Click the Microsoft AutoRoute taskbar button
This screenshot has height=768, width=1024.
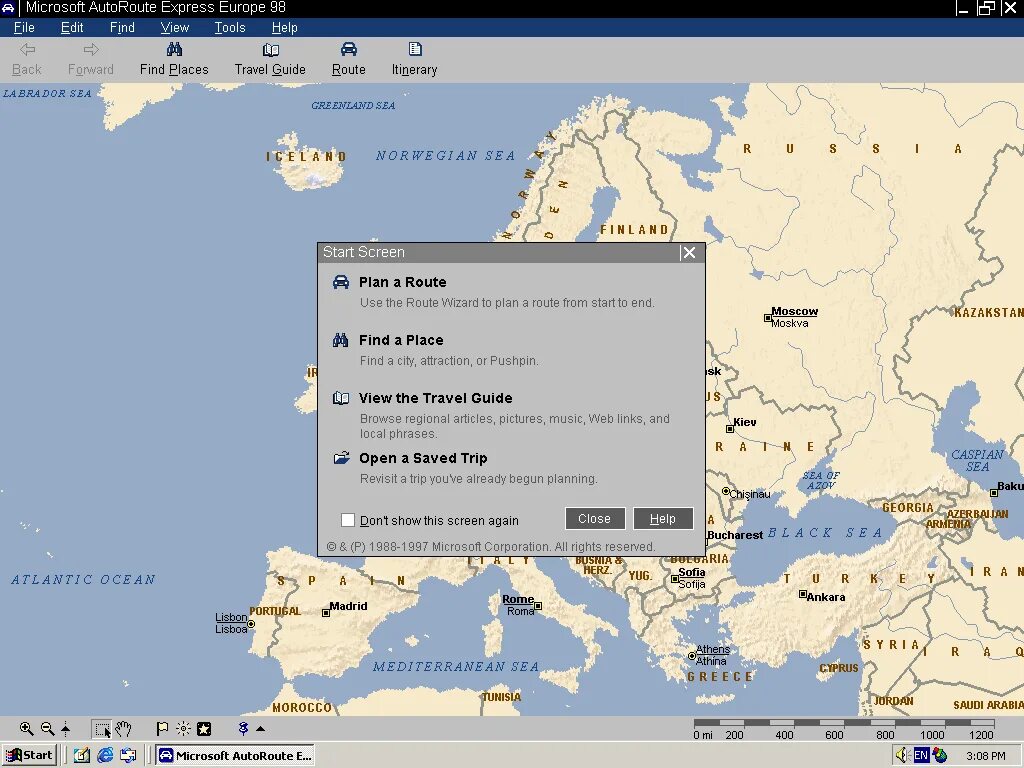(234, 755)
